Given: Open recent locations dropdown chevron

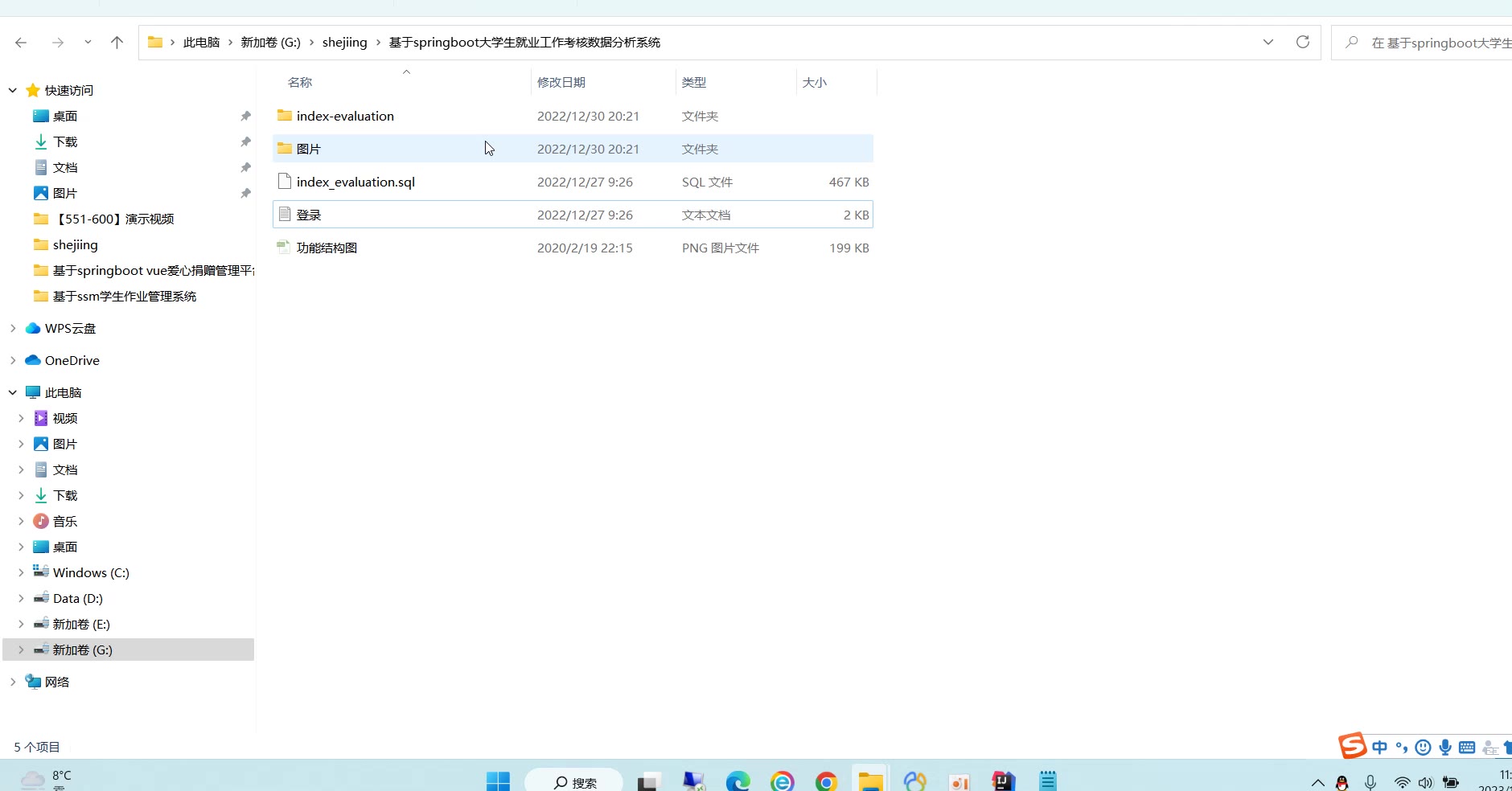Looking at the screenshot, I should point(88,43).
